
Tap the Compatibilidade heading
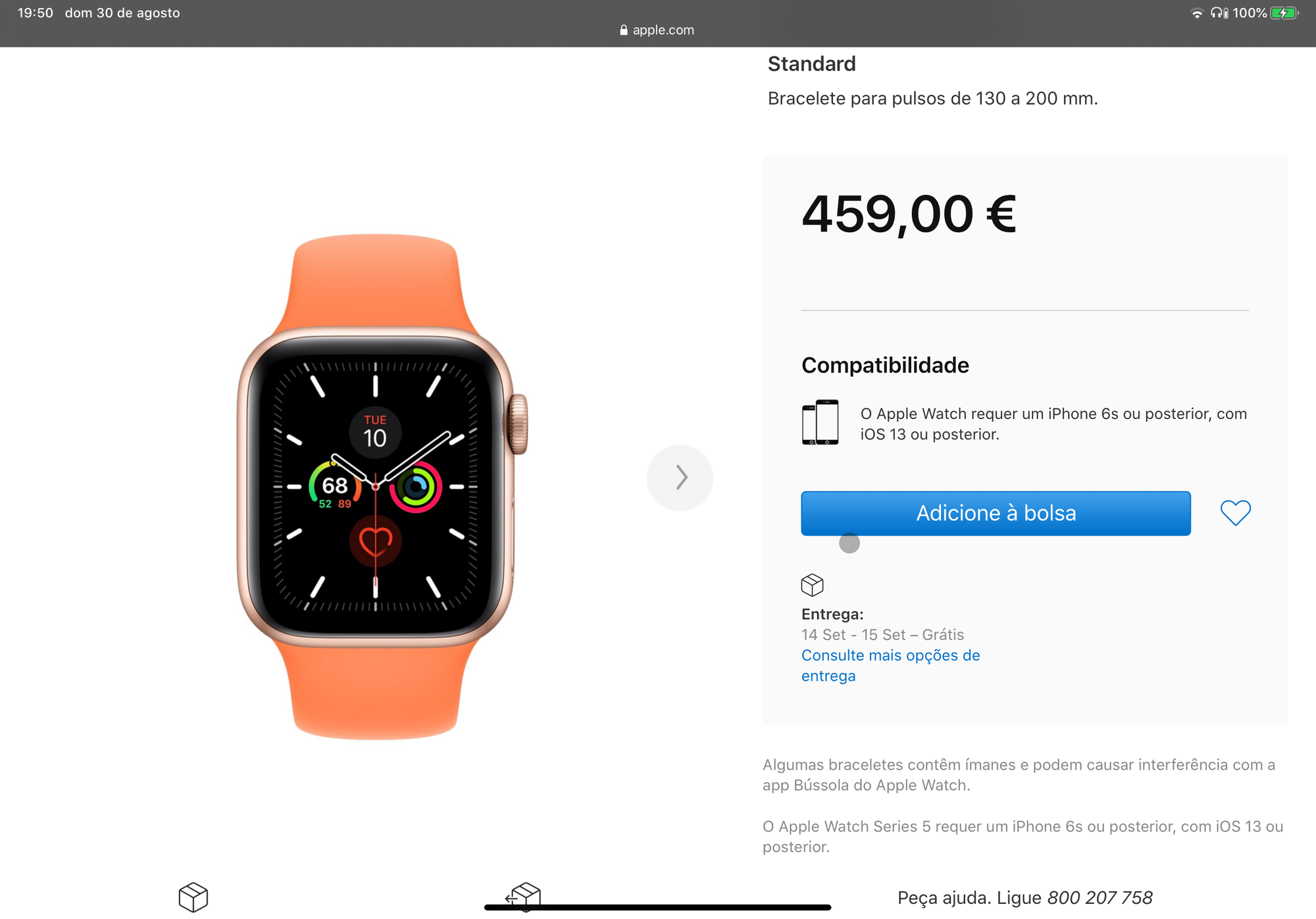coord(885,365)
